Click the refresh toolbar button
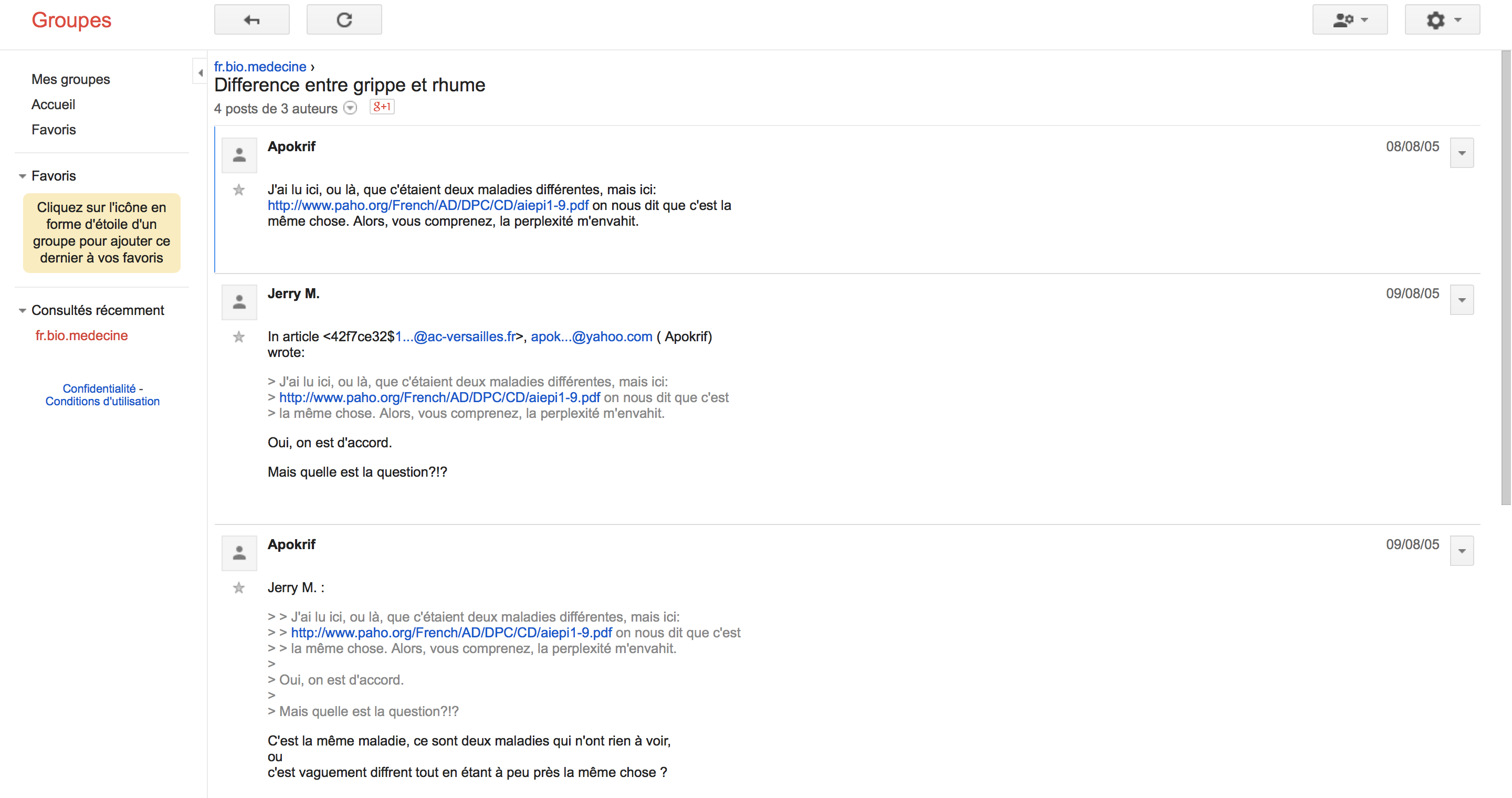The width and height of the screenshot is (1512, 798). coord(344,20)
